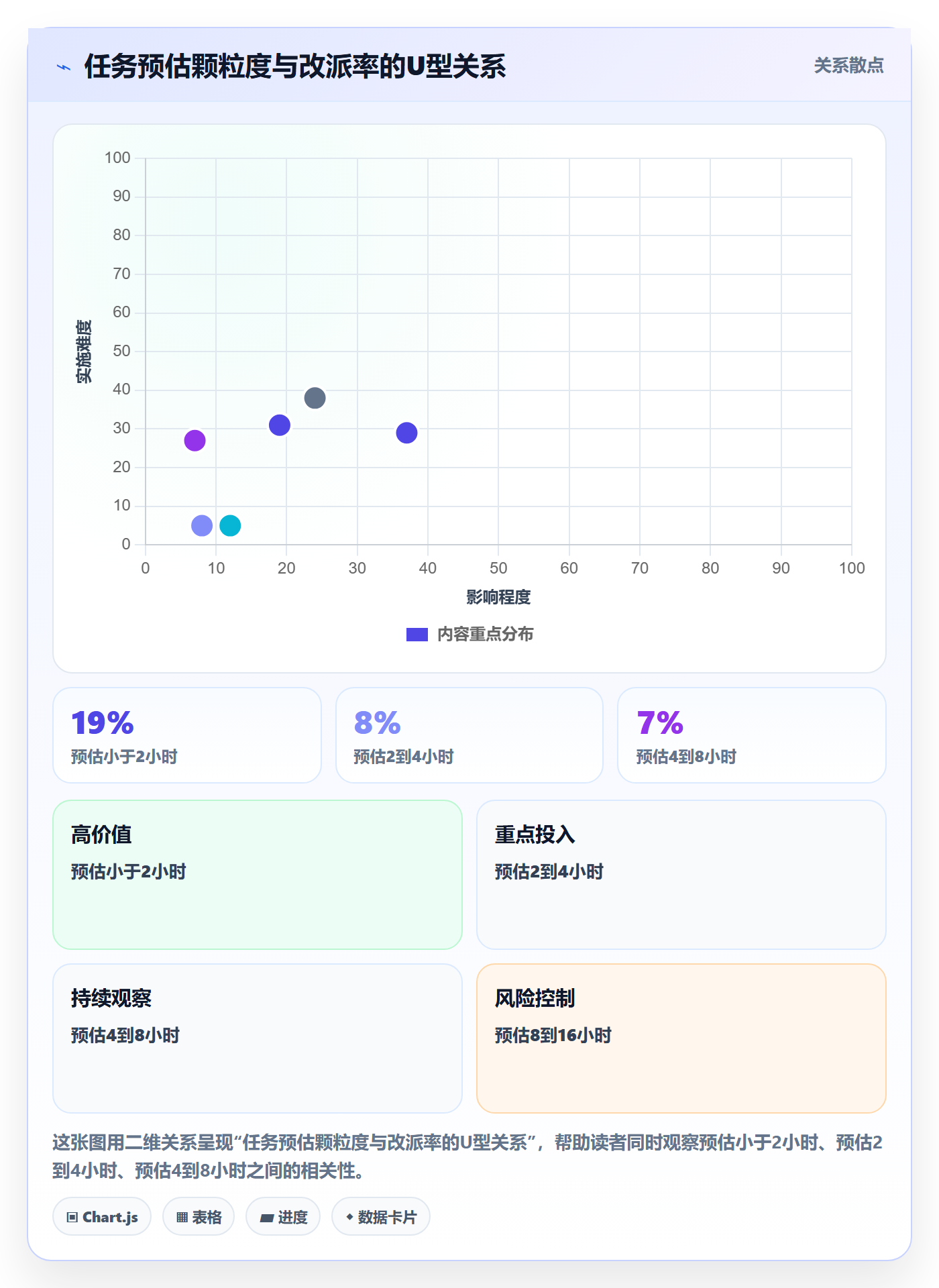The width and height of the screenshot is (939, 1288).
Task: Select the 高价值 quadrant card
Action: click(x=258, y=875)
